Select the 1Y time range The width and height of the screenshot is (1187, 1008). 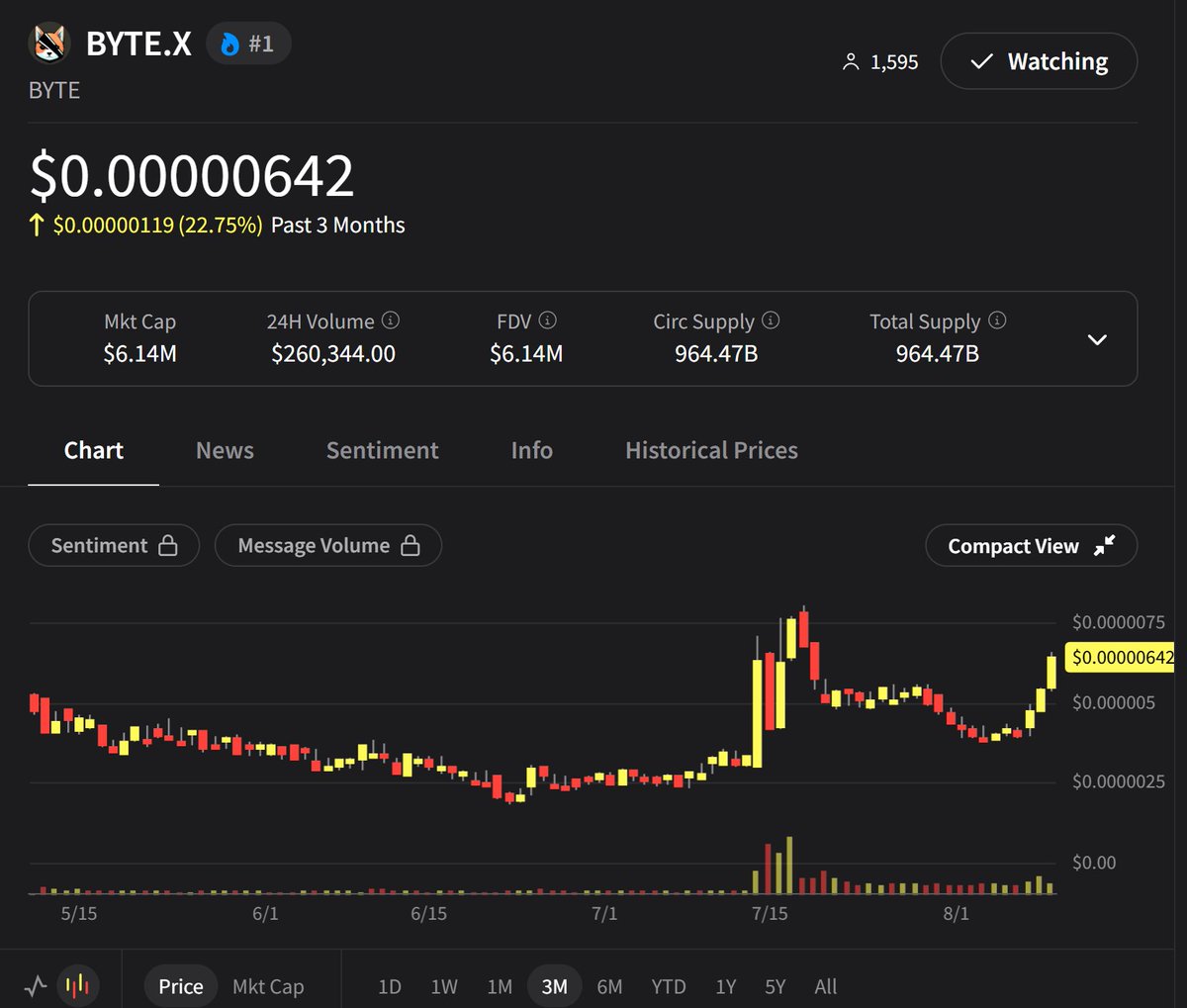point(726,986)
